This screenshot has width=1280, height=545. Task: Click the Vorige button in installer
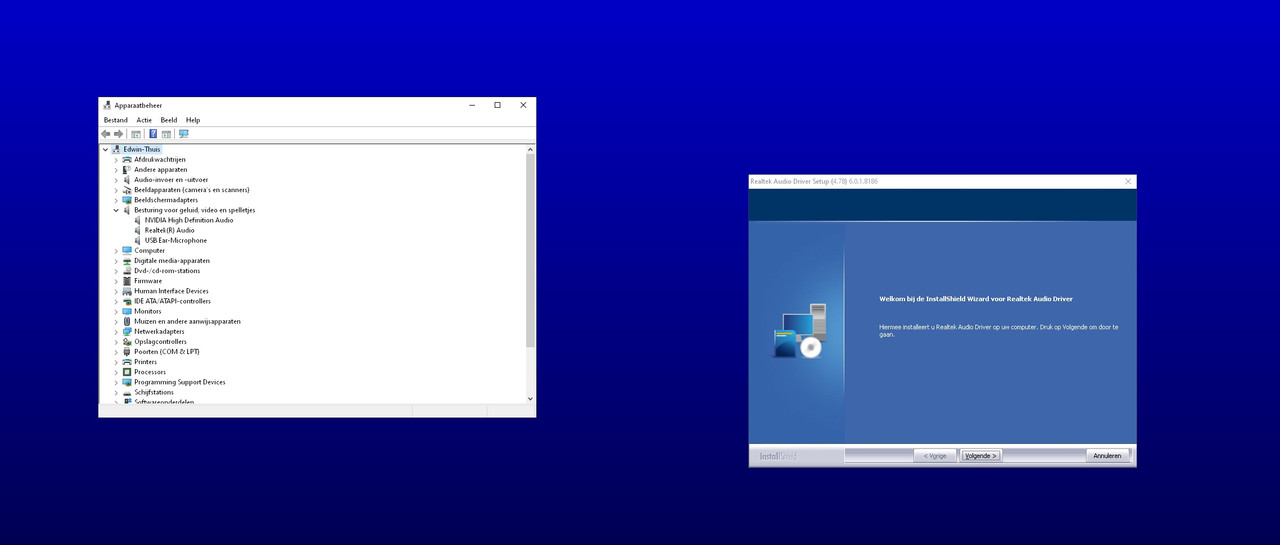tap(935, 455)
